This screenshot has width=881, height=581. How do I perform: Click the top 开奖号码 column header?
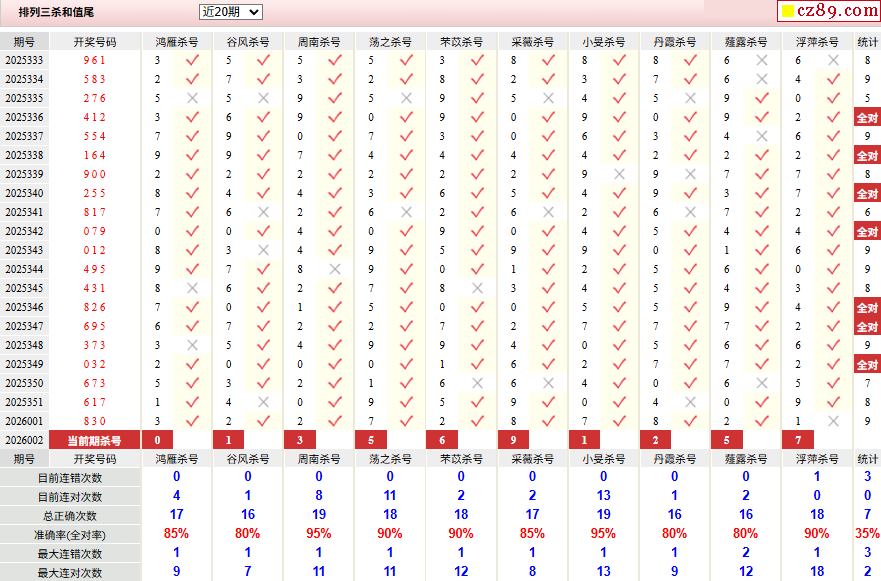click(x=95, y=42)
